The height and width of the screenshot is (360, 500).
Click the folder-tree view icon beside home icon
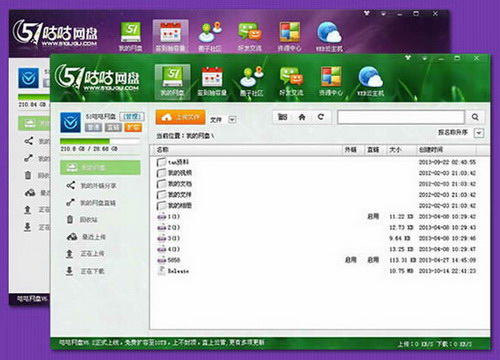coord(282,117)
